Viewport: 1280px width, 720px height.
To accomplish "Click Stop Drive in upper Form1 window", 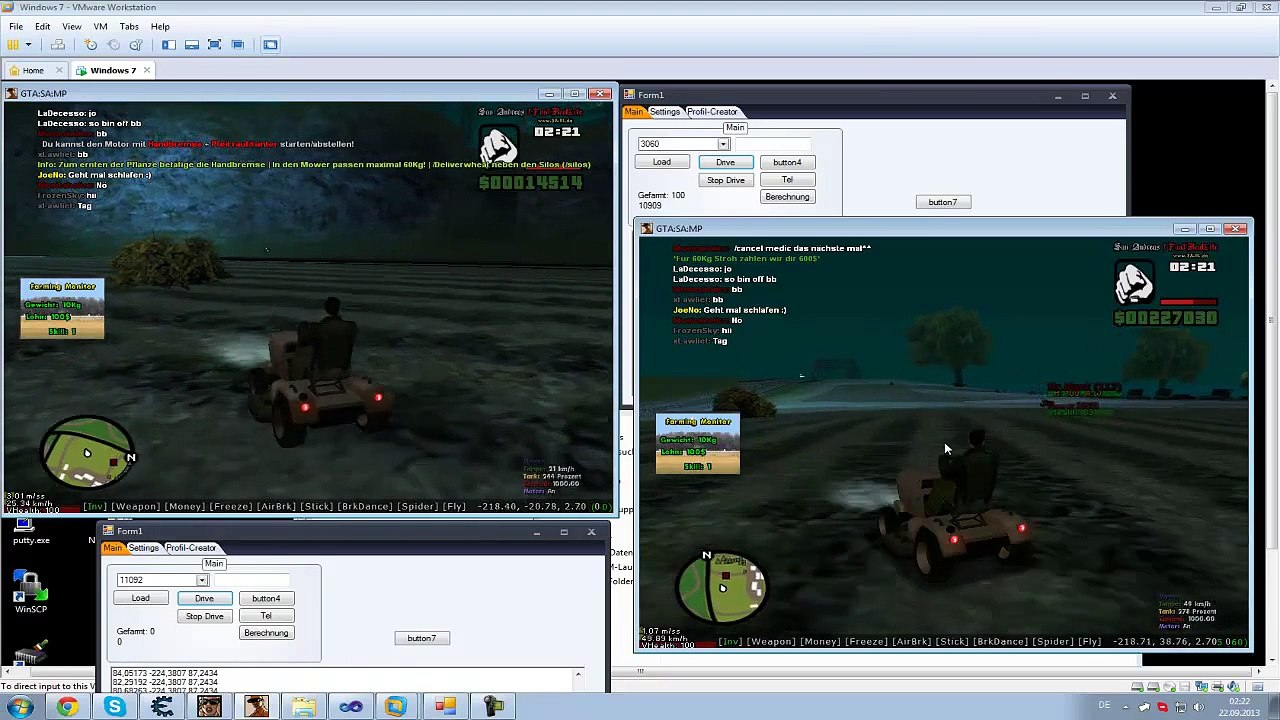I will [x=725, y=180].
